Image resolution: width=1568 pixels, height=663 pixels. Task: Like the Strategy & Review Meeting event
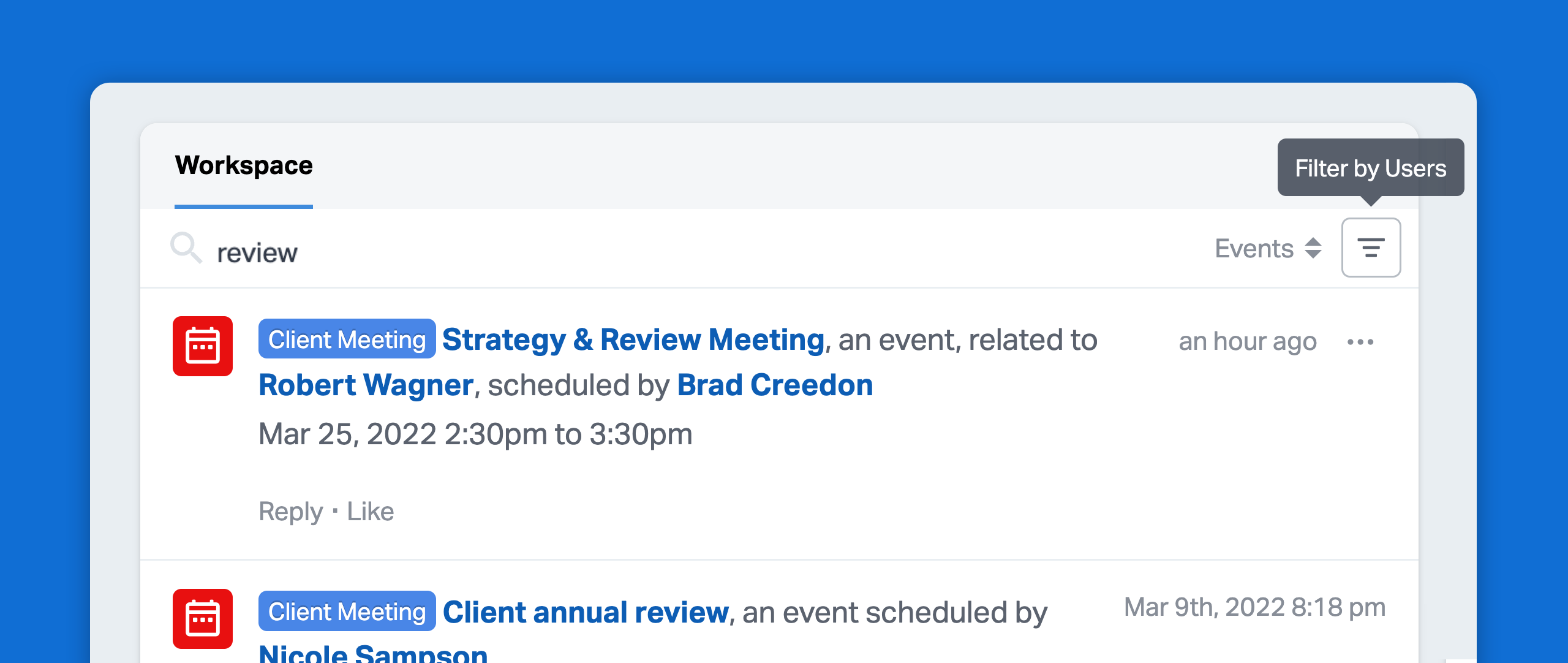coord(371,511)
